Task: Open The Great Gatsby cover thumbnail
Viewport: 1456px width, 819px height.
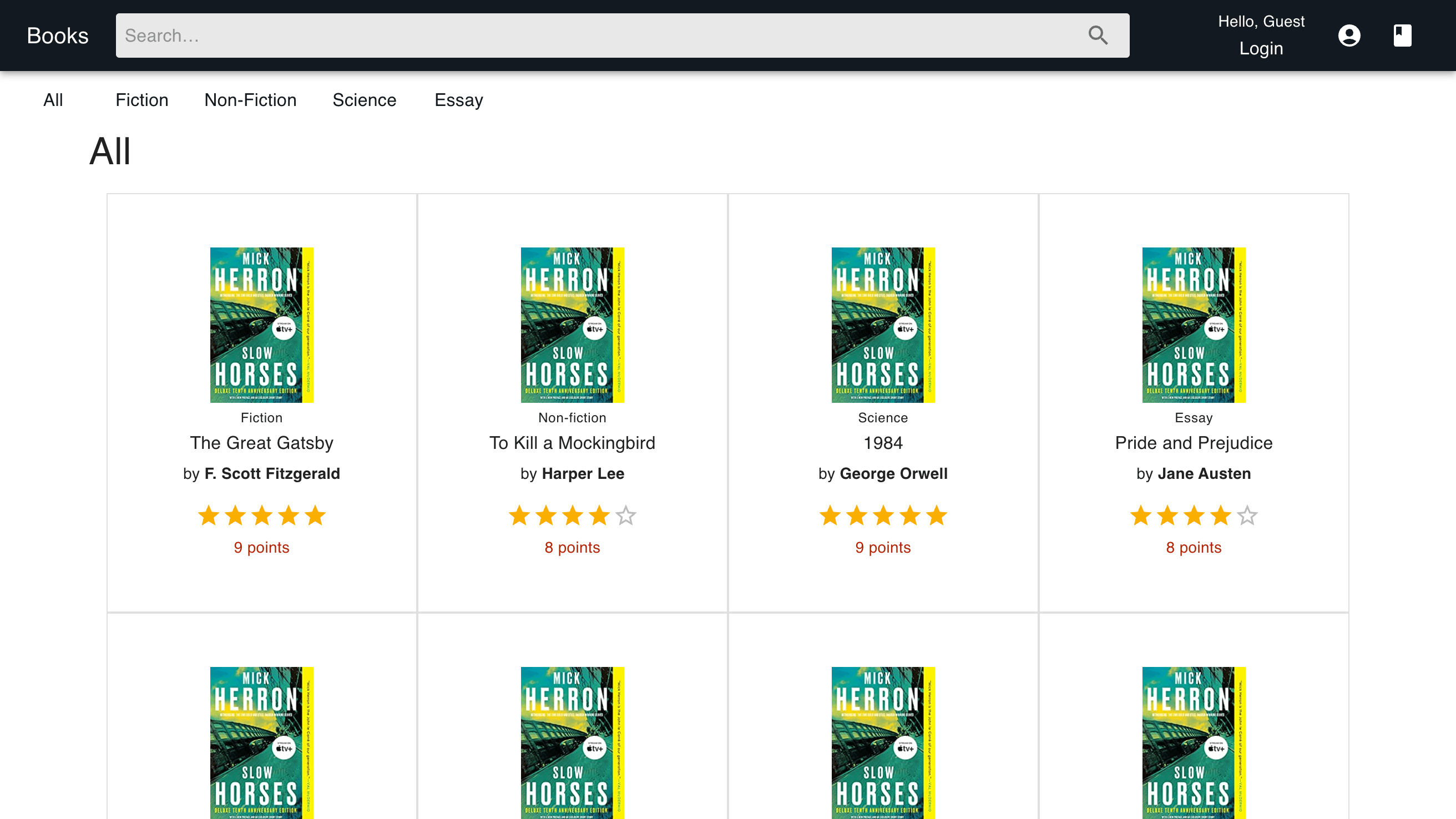Action: pyautogui.click(x=261, y=326)
